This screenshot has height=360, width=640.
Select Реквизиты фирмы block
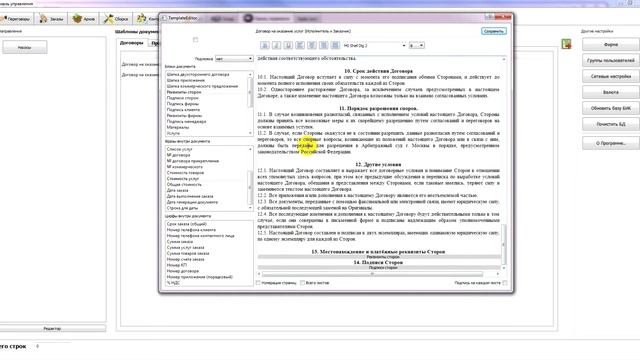pos(184,116)
